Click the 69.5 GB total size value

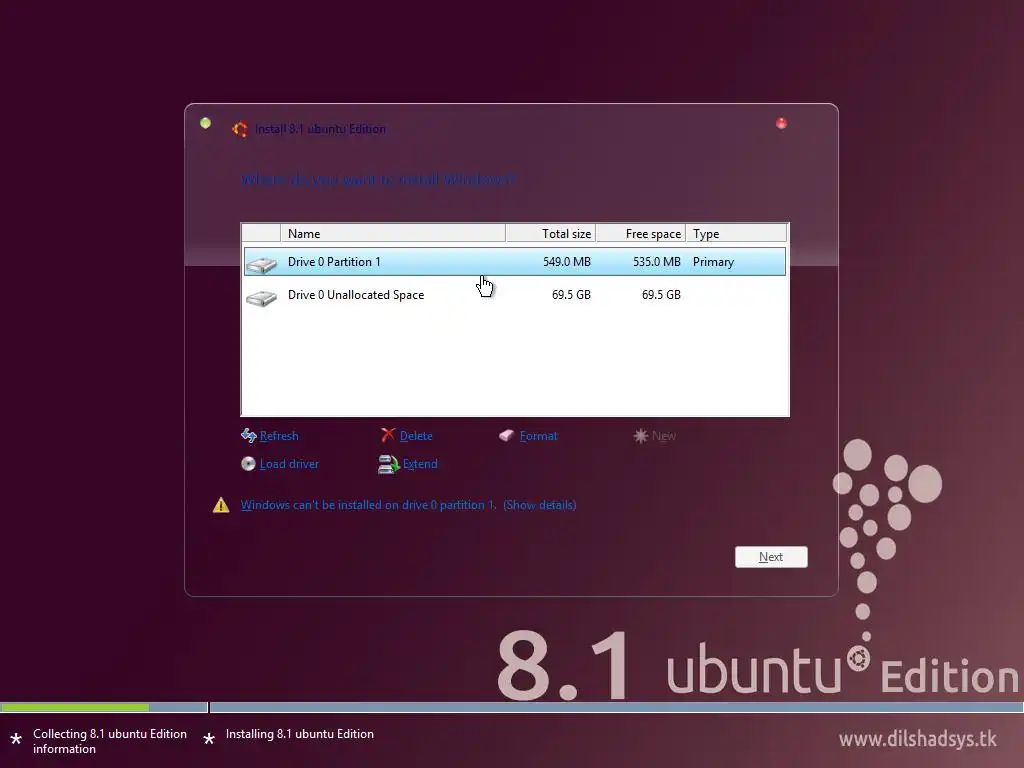571,295
